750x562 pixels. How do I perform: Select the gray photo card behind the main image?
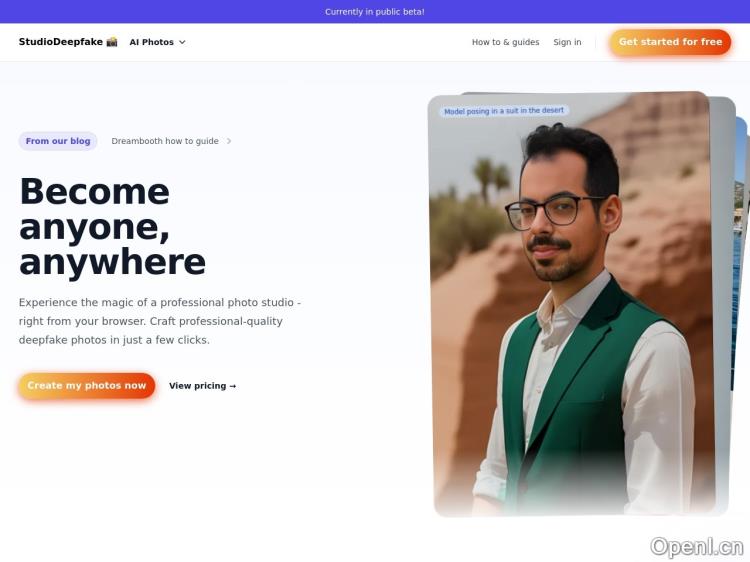[722, 306]
